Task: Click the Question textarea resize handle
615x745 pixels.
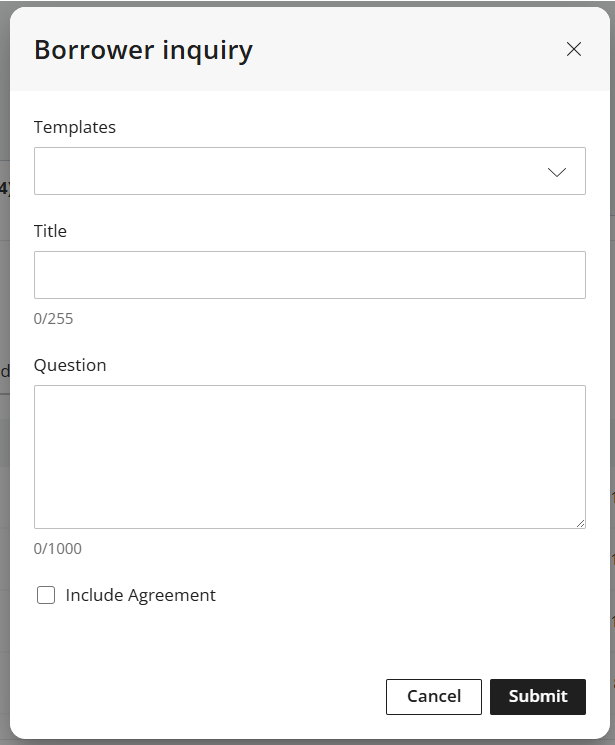Action: coord(579,522)
